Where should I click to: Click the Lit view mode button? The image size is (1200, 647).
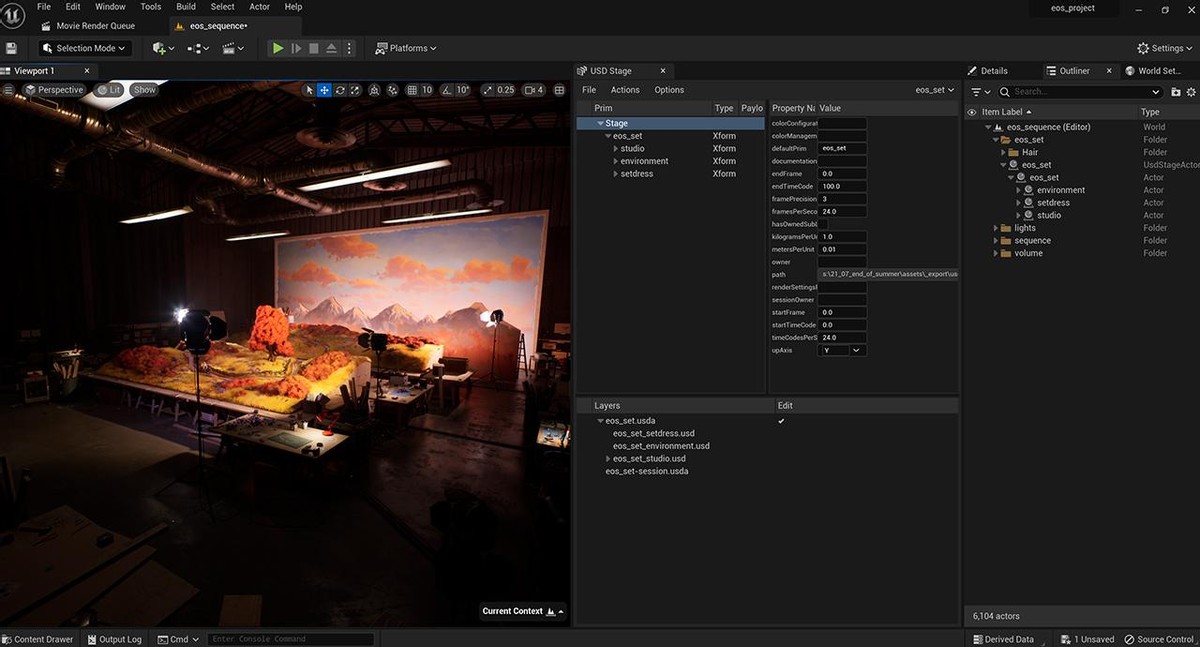pos(109,90)
